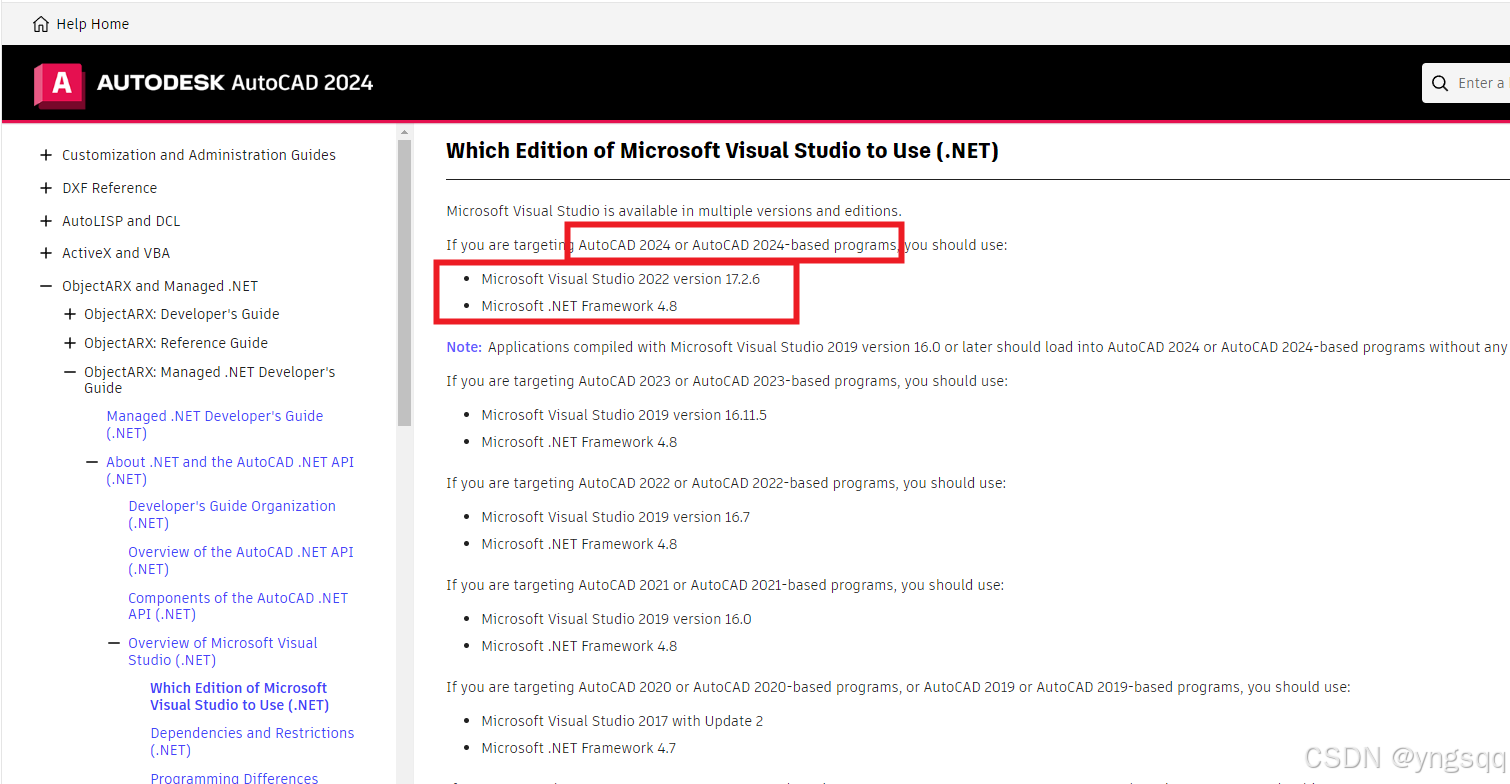
Task: Click the page heading Which Edition of Microsoft Visual Studio
Action: (x=722, y=151)
